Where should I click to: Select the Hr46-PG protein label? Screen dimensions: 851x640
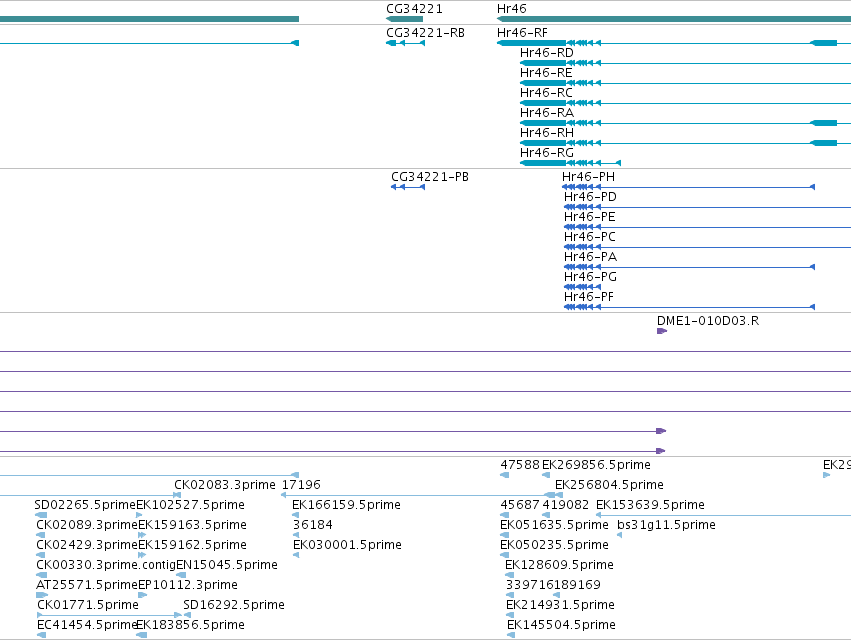(590, 277)
